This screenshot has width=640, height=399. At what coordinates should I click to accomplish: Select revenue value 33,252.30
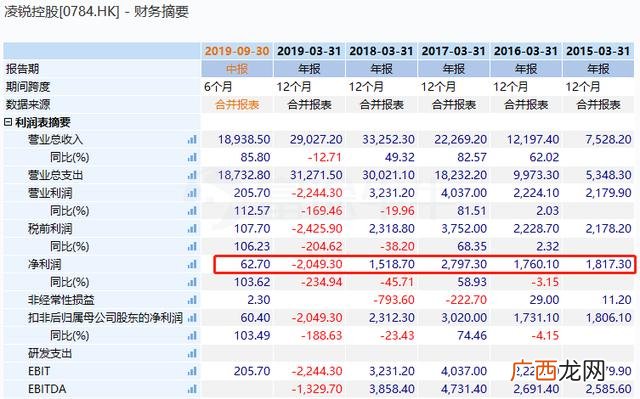(x=388, y=140)
